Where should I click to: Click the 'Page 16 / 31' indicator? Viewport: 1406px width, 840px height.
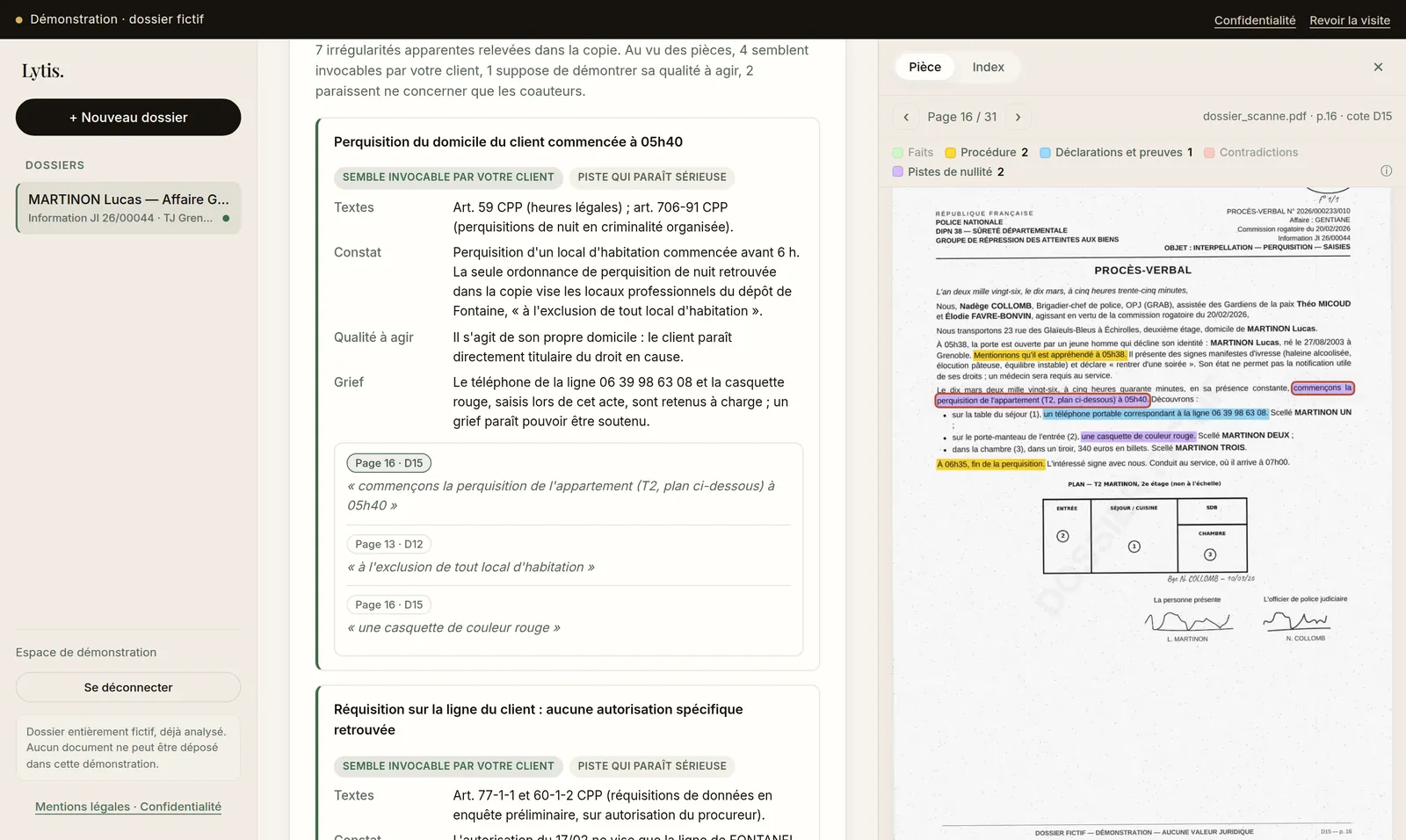962,117
